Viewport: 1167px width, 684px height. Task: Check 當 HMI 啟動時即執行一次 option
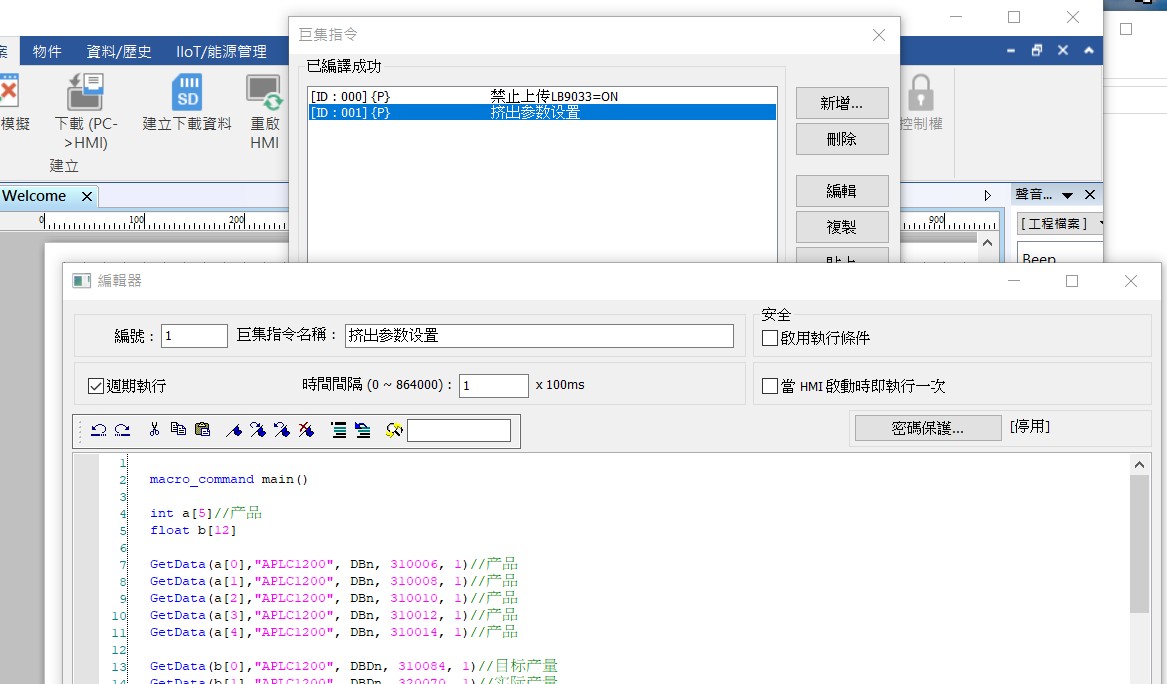(770, 386)
